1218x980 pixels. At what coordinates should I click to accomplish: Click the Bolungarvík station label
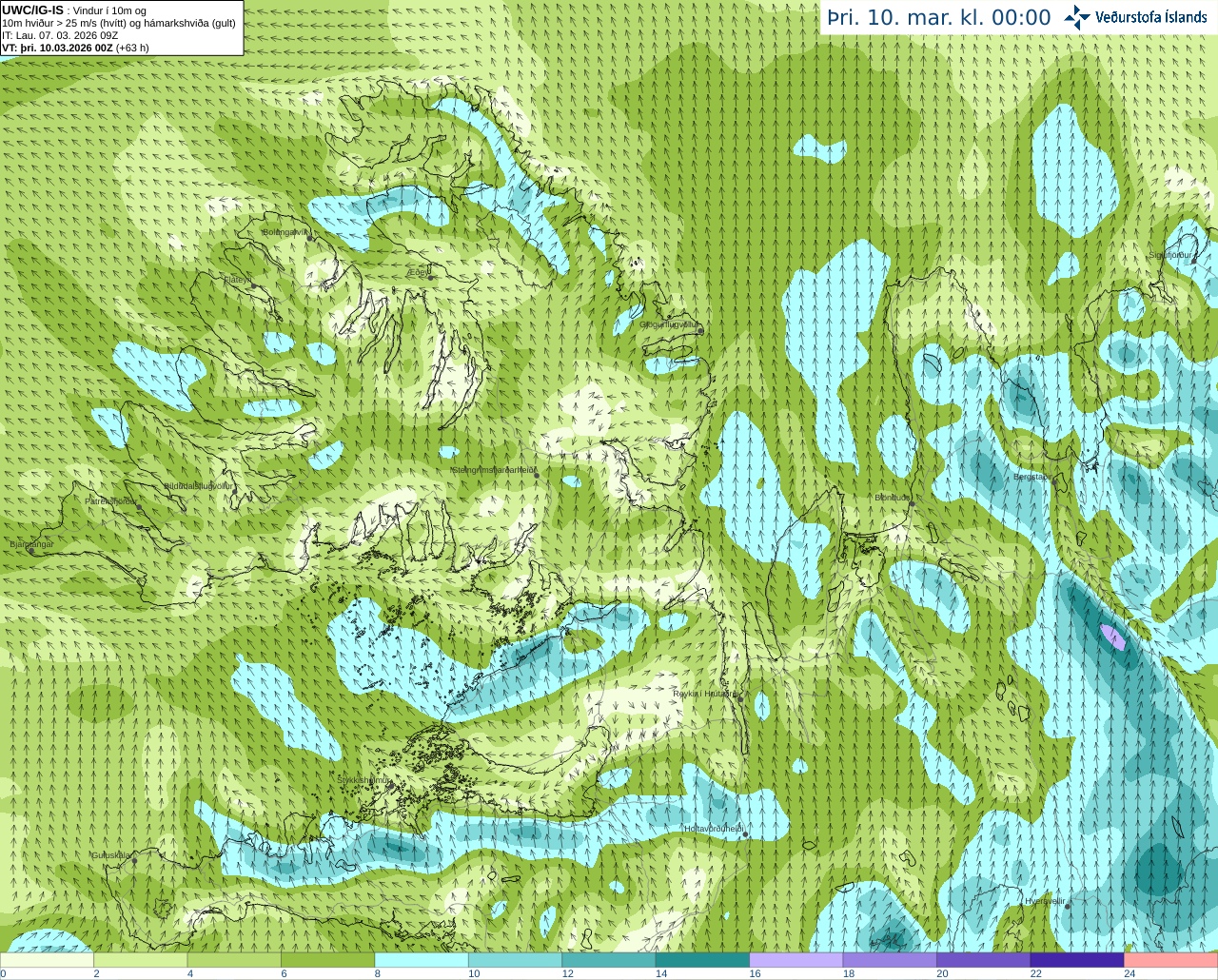285,231
